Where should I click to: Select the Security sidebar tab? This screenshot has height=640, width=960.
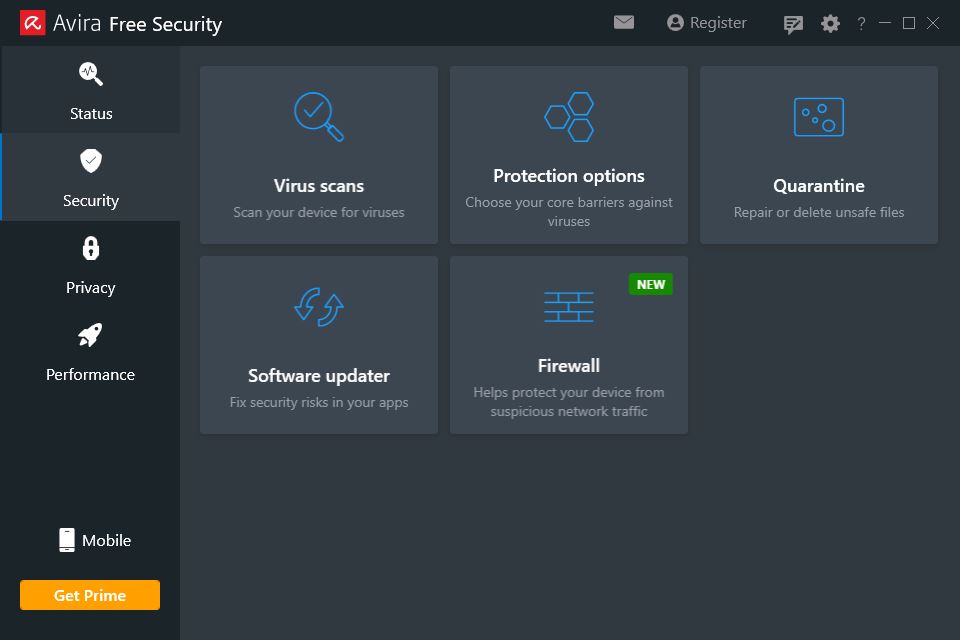[91, 178]
